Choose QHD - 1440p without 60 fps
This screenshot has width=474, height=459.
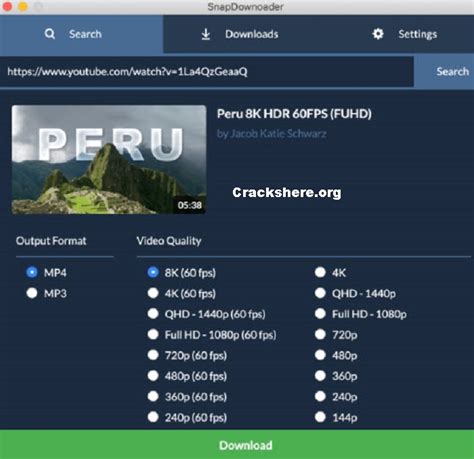pyautogui.click(x=320, y=293)
